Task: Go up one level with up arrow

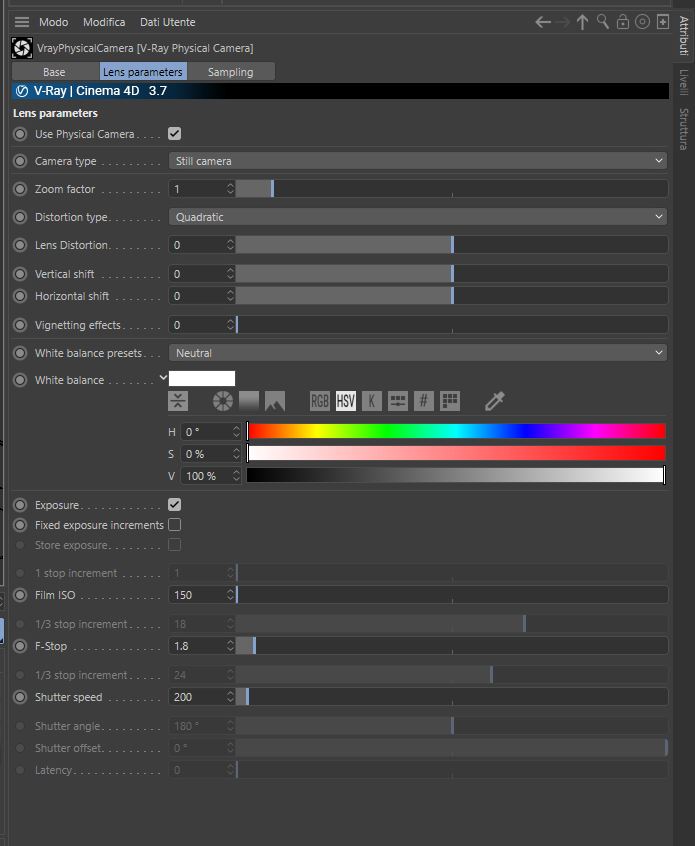Action: [x=582, y=22]
